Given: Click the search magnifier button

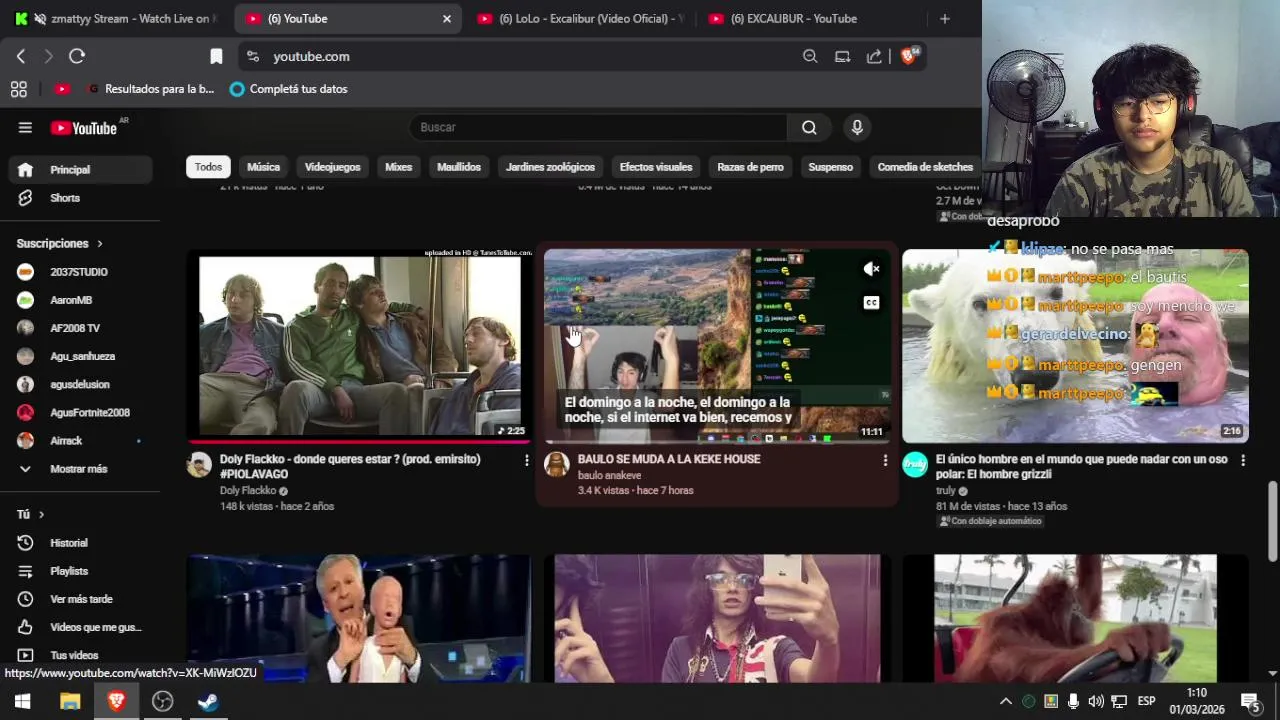Looking at the screenshot, I should coord(809,127).
